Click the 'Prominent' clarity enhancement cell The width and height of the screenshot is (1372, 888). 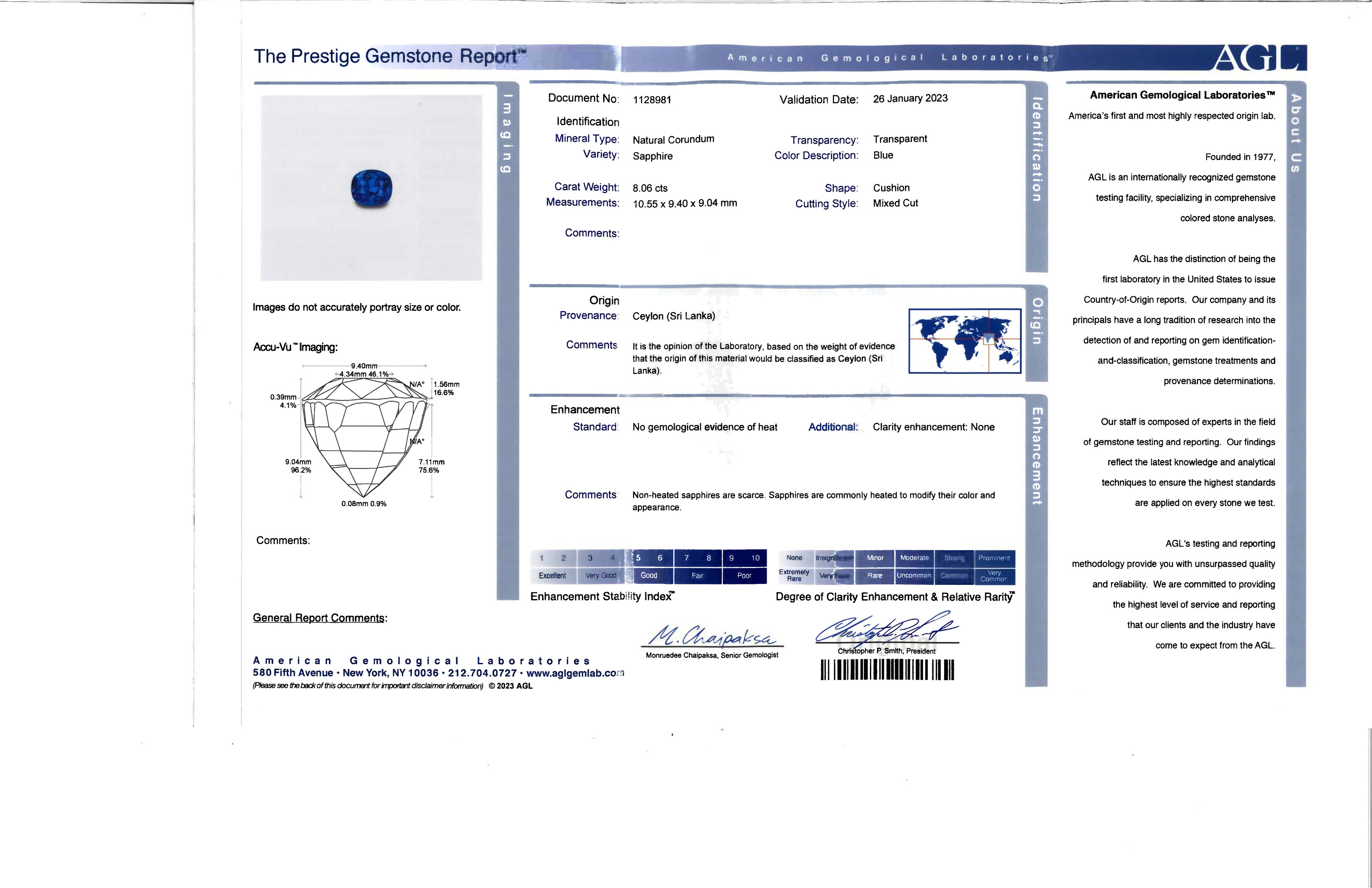[994, 558]
